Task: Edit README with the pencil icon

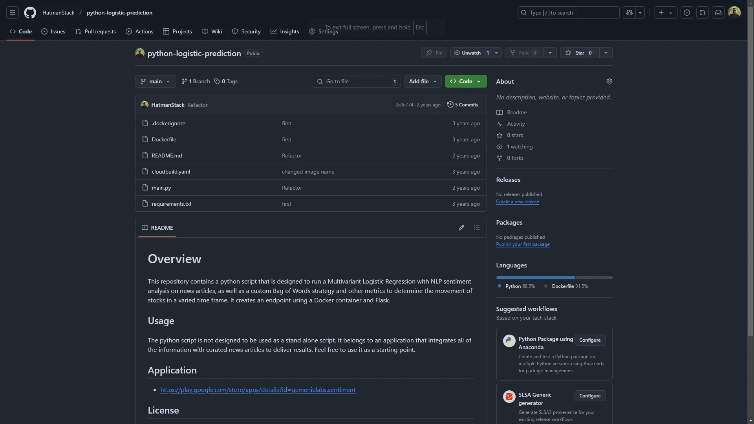Action: pyautogui.click(x=461, y=228)
